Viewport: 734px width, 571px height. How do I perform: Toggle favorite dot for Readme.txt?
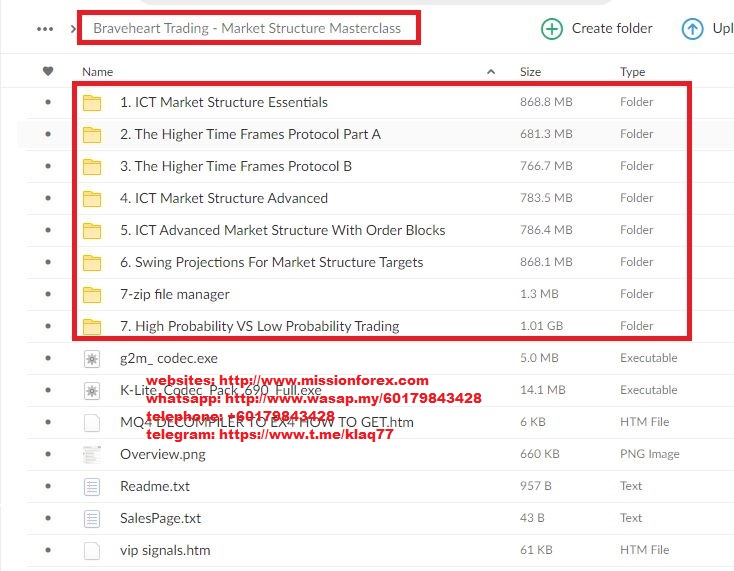click(x=48, y=486)
